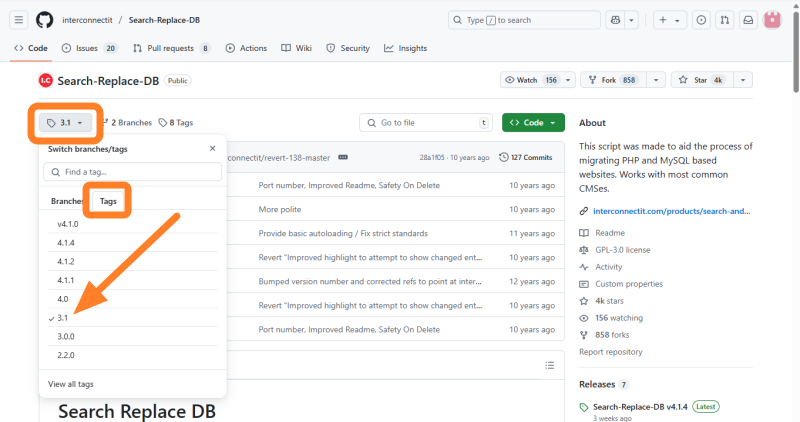
Task: Go to GitHub home via Octocat logo
Action: coord(44,20)
